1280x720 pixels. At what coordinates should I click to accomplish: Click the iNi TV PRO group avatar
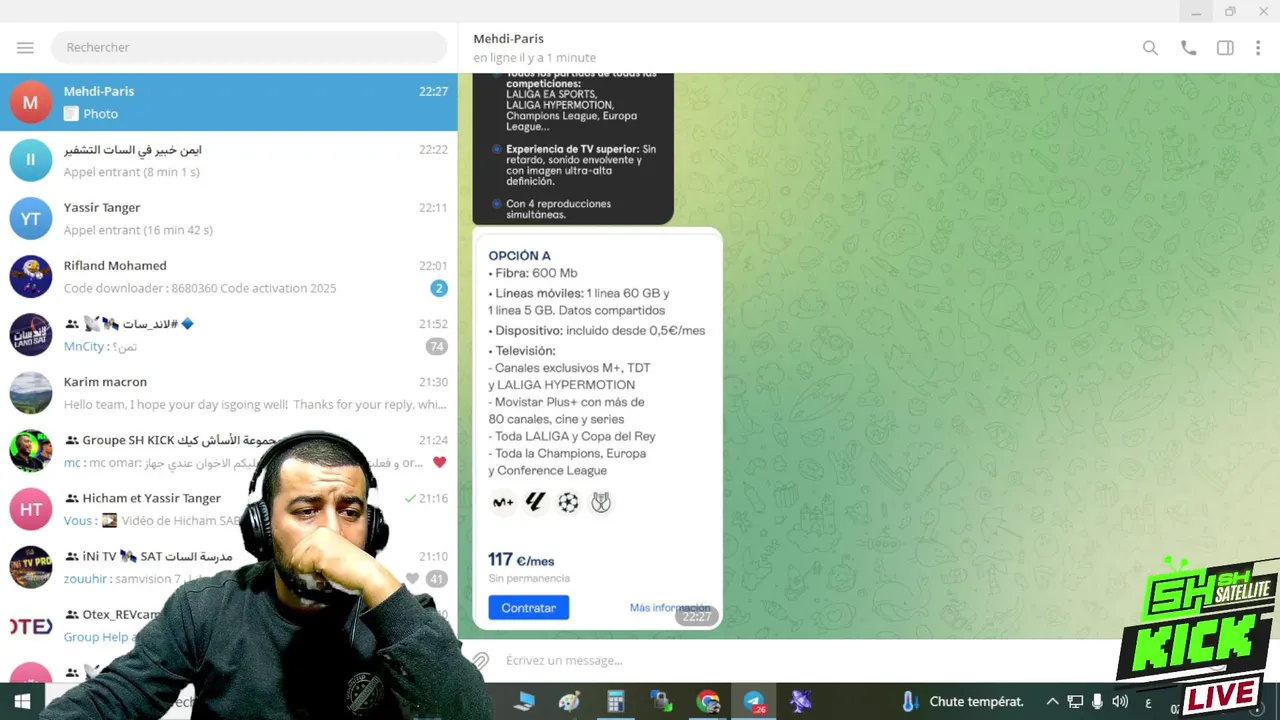tap(31, 566)
